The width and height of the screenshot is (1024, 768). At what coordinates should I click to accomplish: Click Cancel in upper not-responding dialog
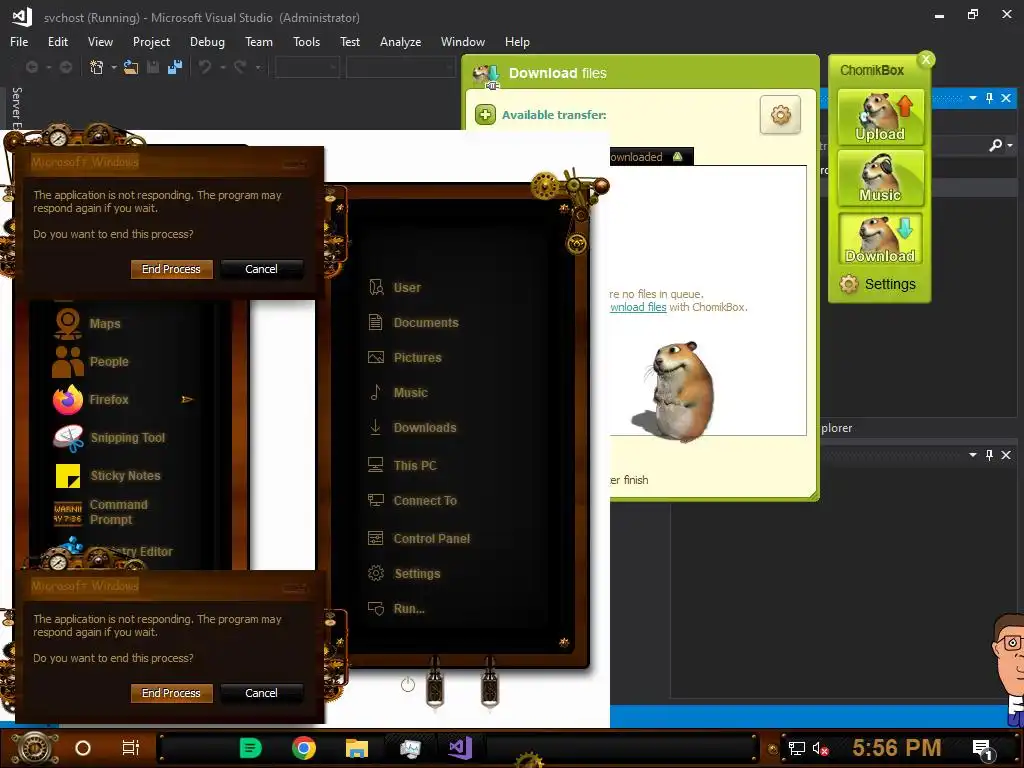coord(261,269)
